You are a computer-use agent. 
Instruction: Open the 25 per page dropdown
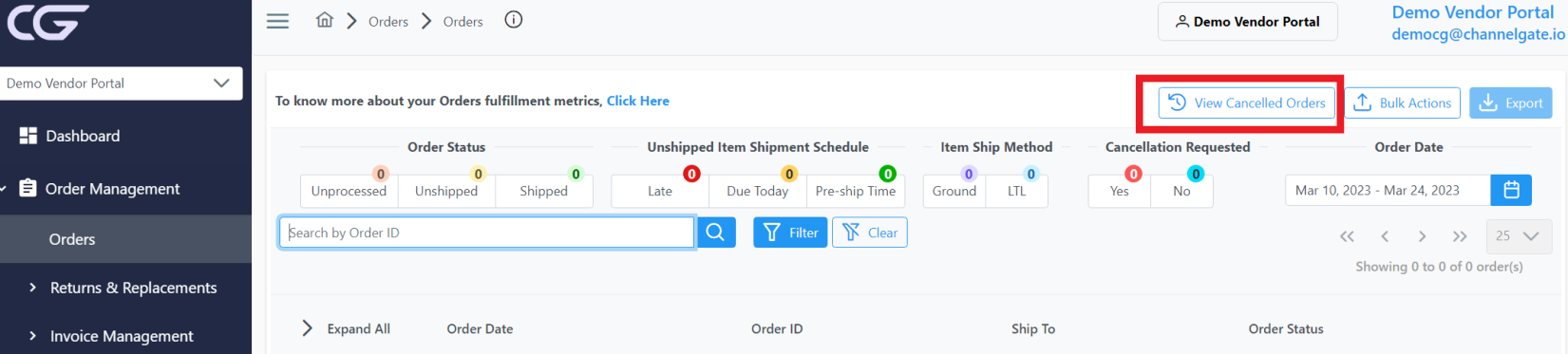[1518, 236]
